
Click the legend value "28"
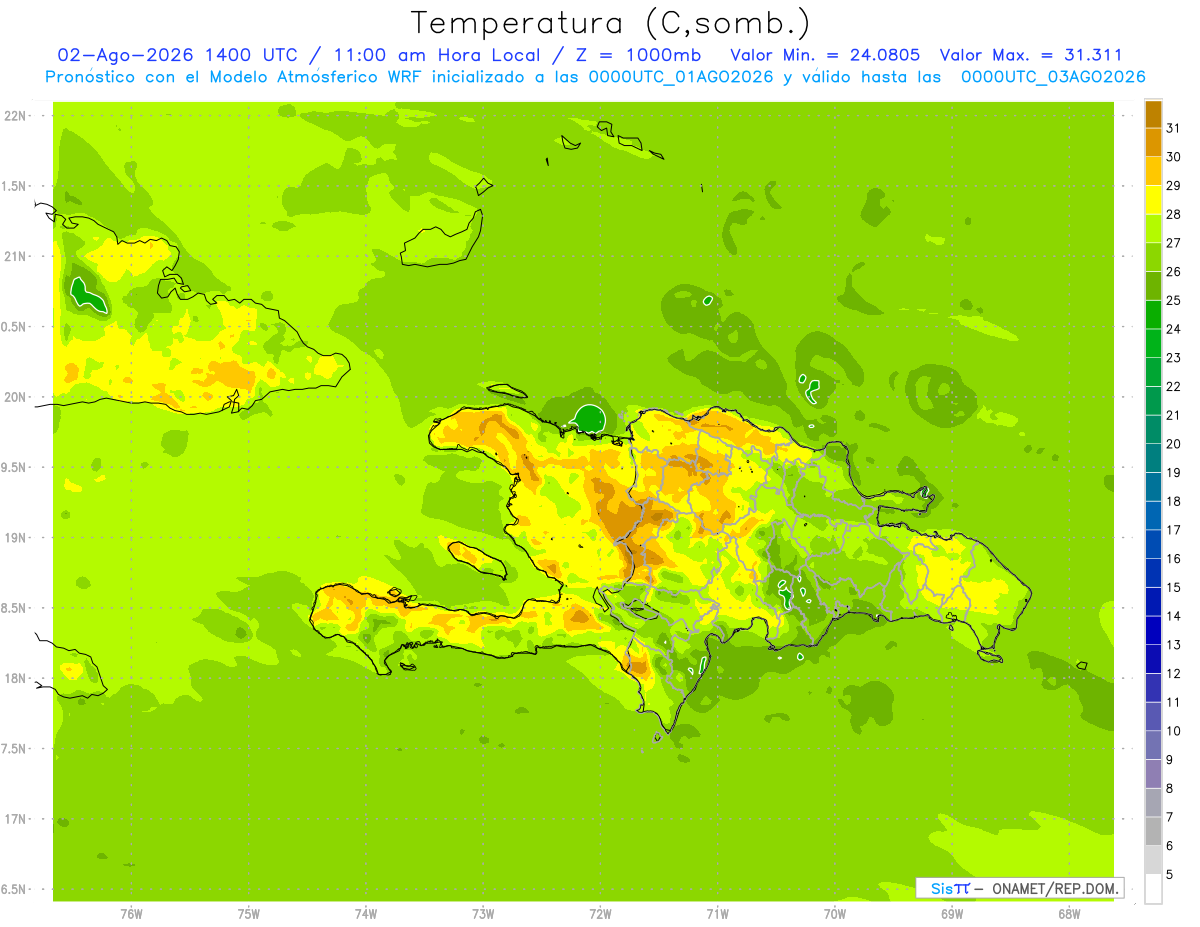click(x=1174, y=214)
